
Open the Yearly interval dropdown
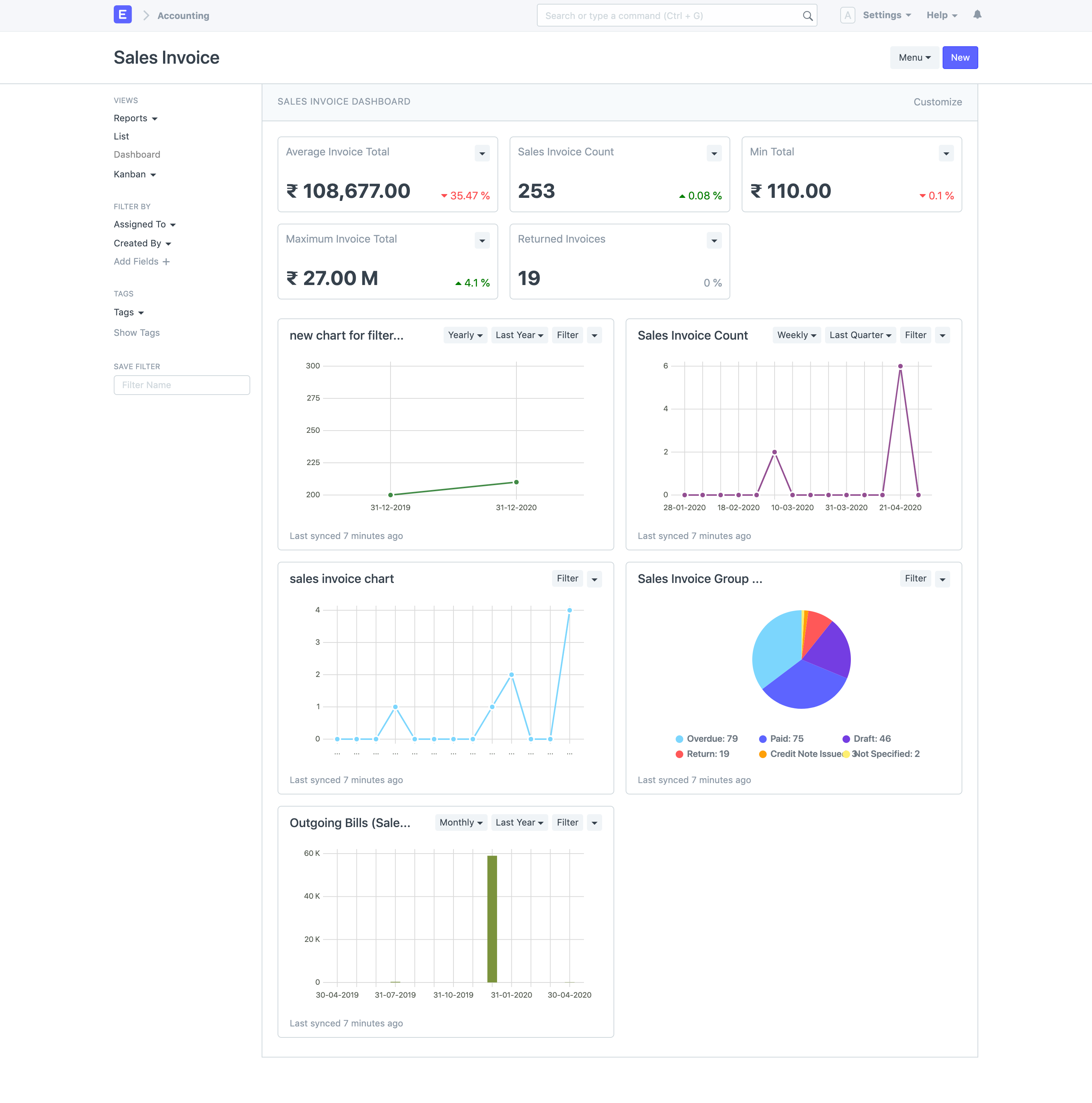465,335
